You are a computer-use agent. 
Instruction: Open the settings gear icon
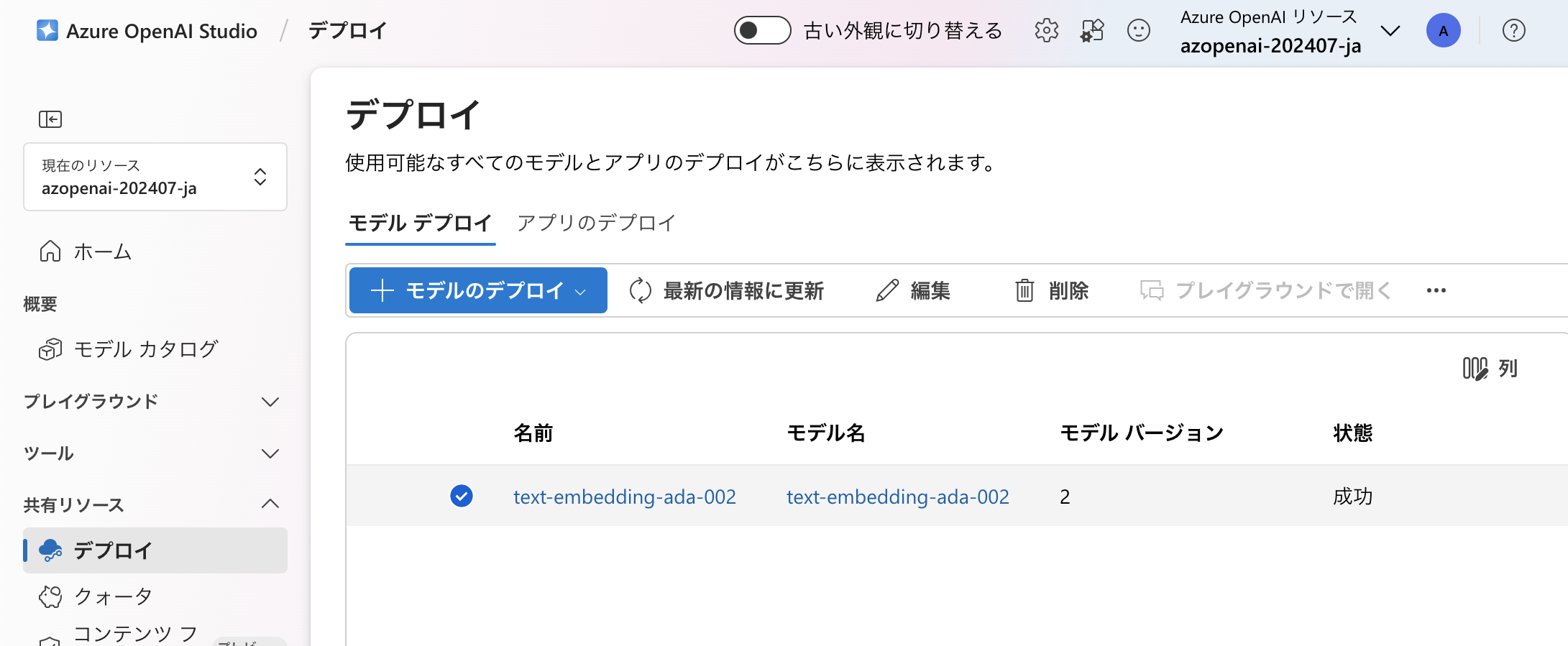1047,30
